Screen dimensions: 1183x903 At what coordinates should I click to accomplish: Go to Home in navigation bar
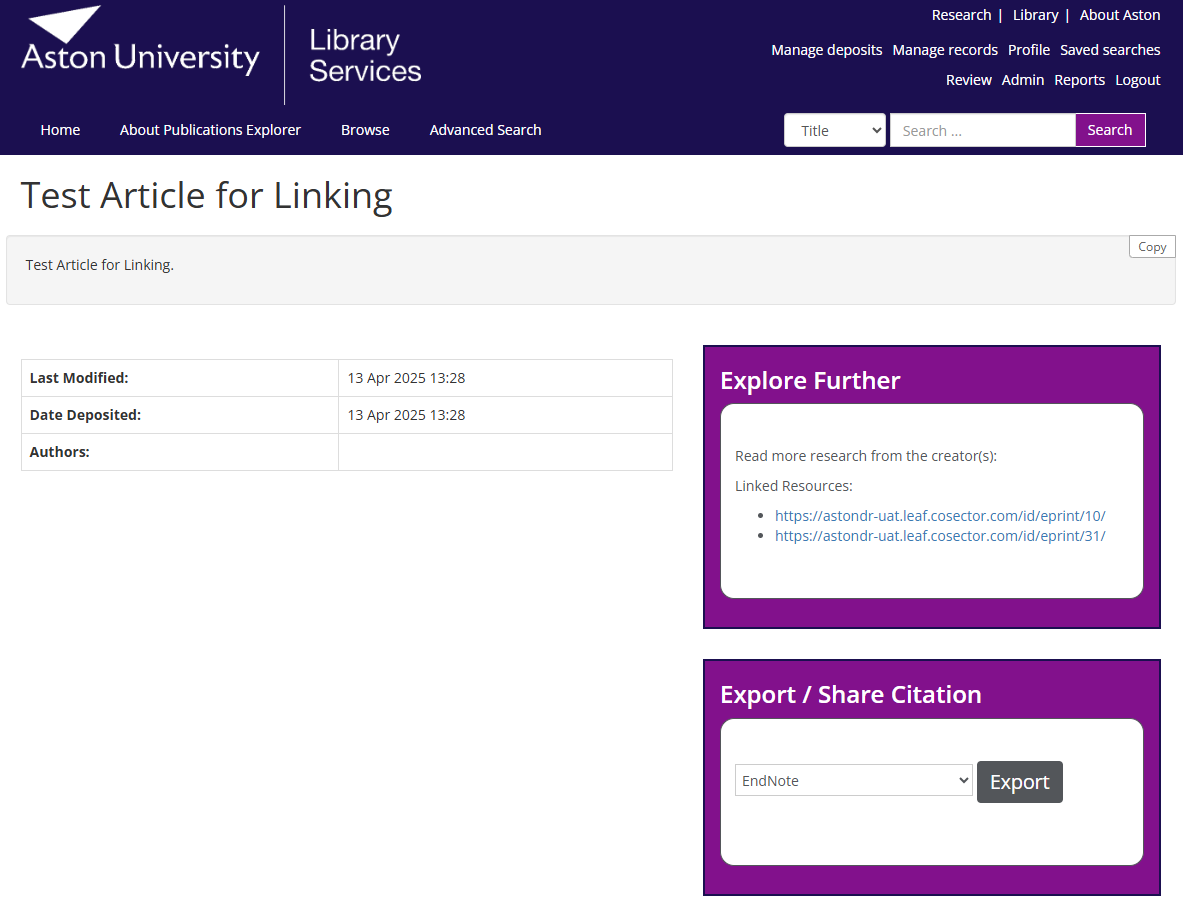(x=60, y=130)
